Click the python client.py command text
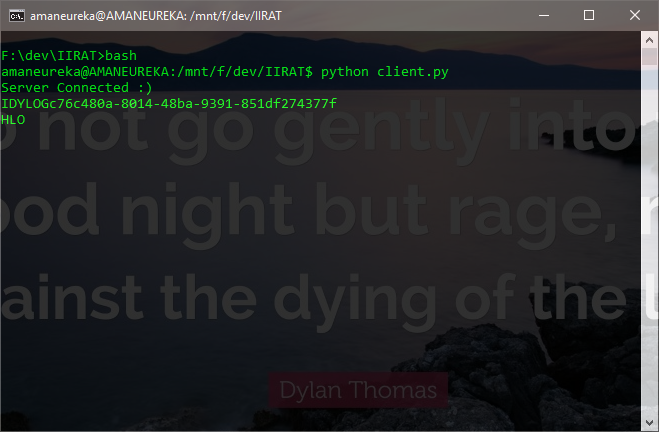 pyautogui.click(x=385, y=72)
